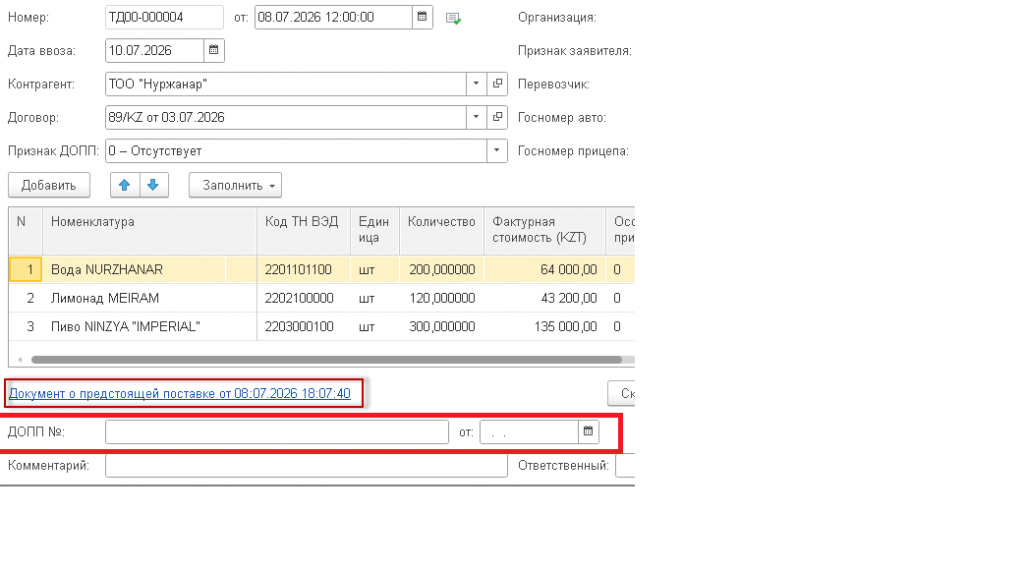Screen dimensions: 1024x571
Task: Click the ДОПП date input field
Action: click(529, 432)
